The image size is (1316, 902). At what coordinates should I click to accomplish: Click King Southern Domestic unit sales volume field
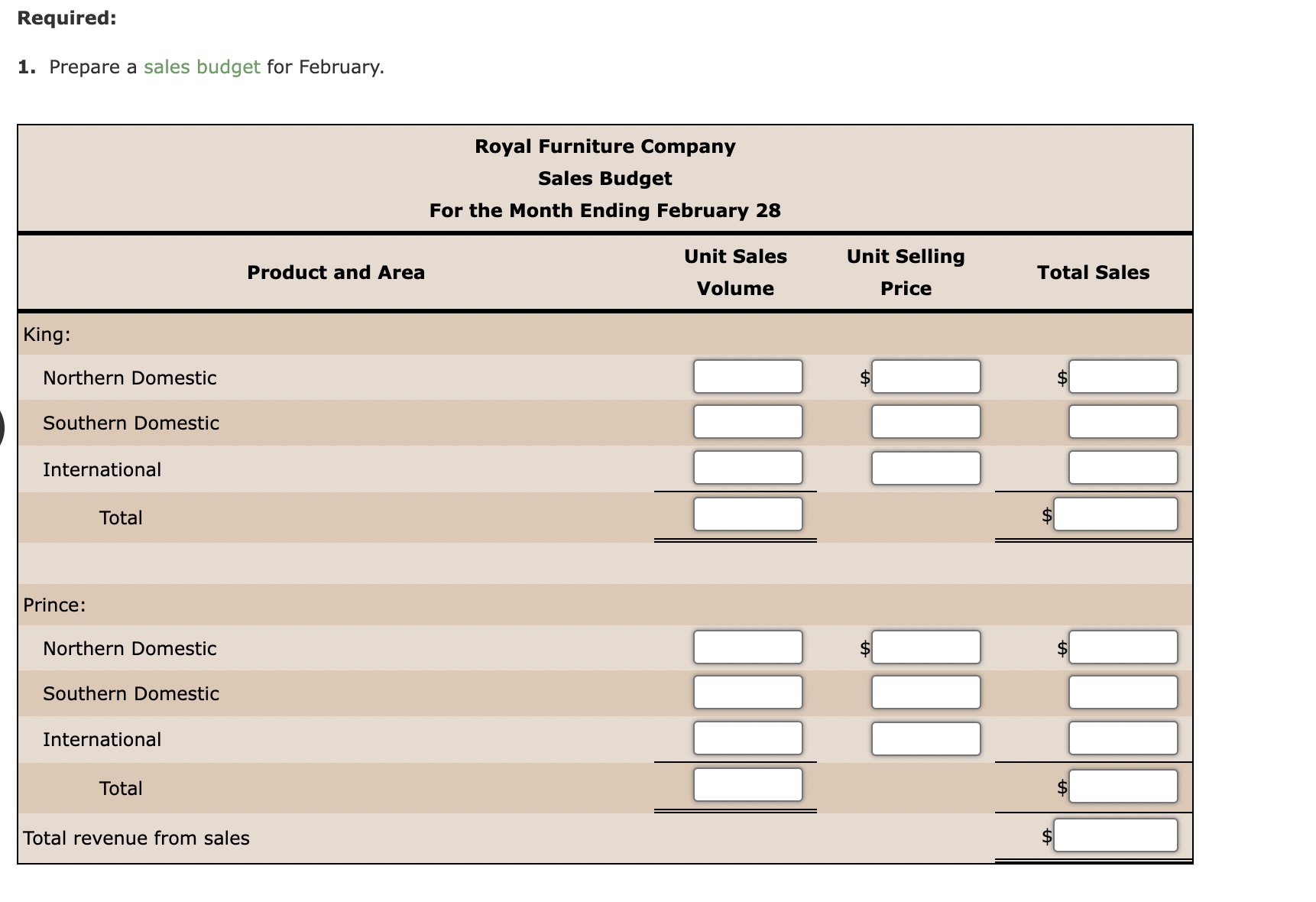click(747, 421)
